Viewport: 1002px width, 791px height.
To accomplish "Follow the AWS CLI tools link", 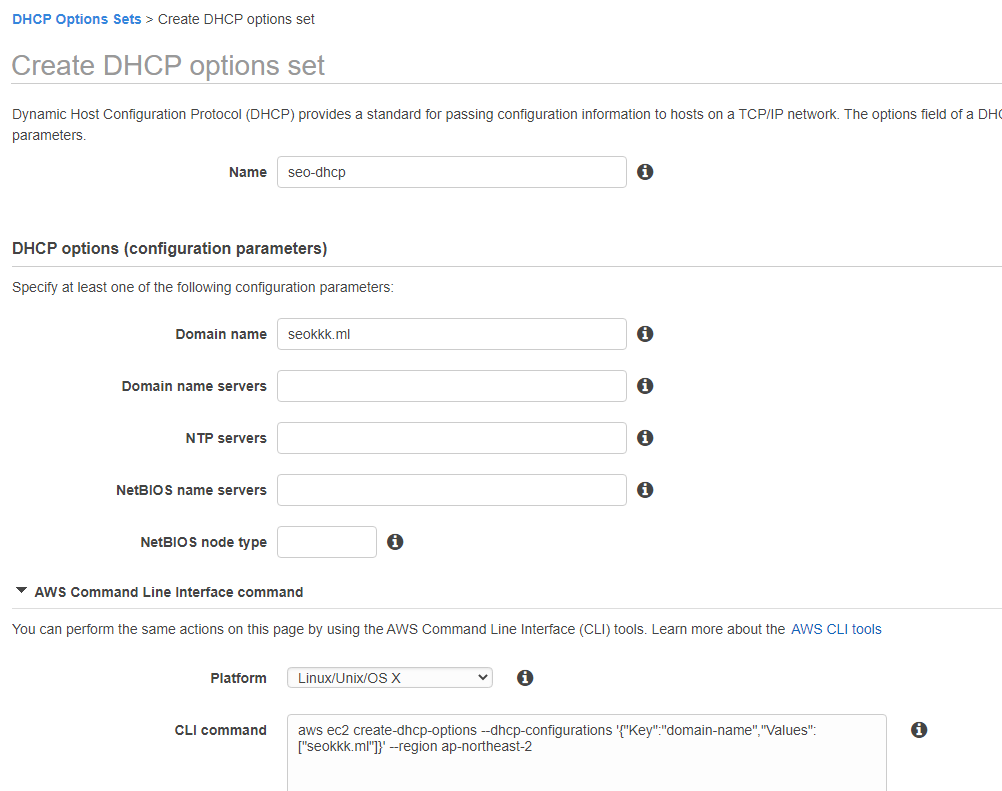I will (x=835, y=628).
